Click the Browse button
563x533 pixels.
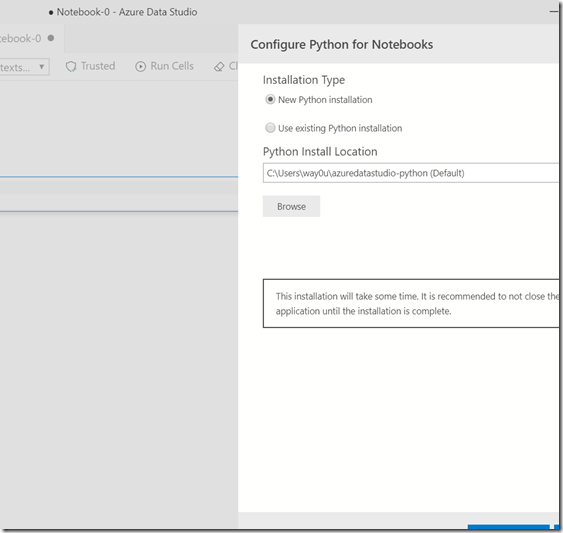(x=291, y=207)
